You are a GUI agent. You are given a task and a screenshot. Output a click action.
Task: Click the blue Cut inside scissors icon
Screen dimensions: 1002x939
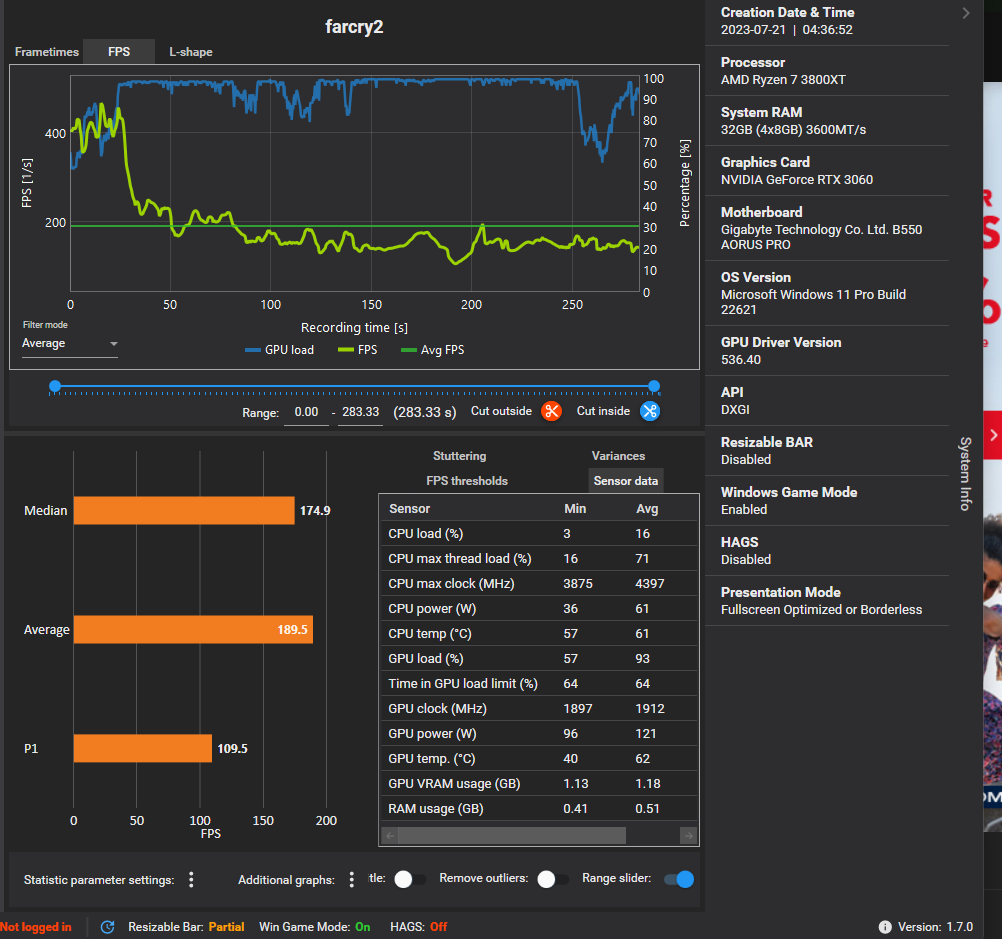(x=650, y=411)
